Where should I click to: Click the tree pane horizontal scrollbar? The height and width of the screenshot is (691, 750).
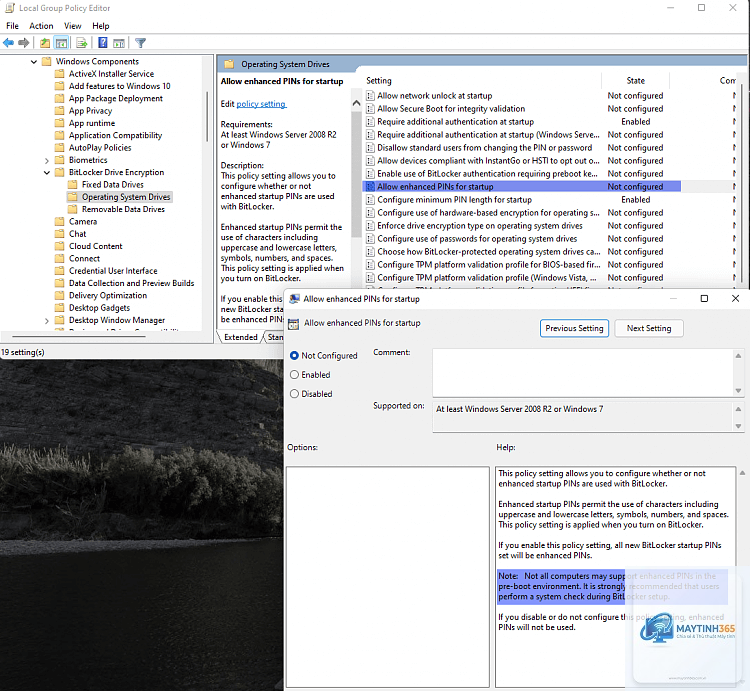tap(79, 337)
